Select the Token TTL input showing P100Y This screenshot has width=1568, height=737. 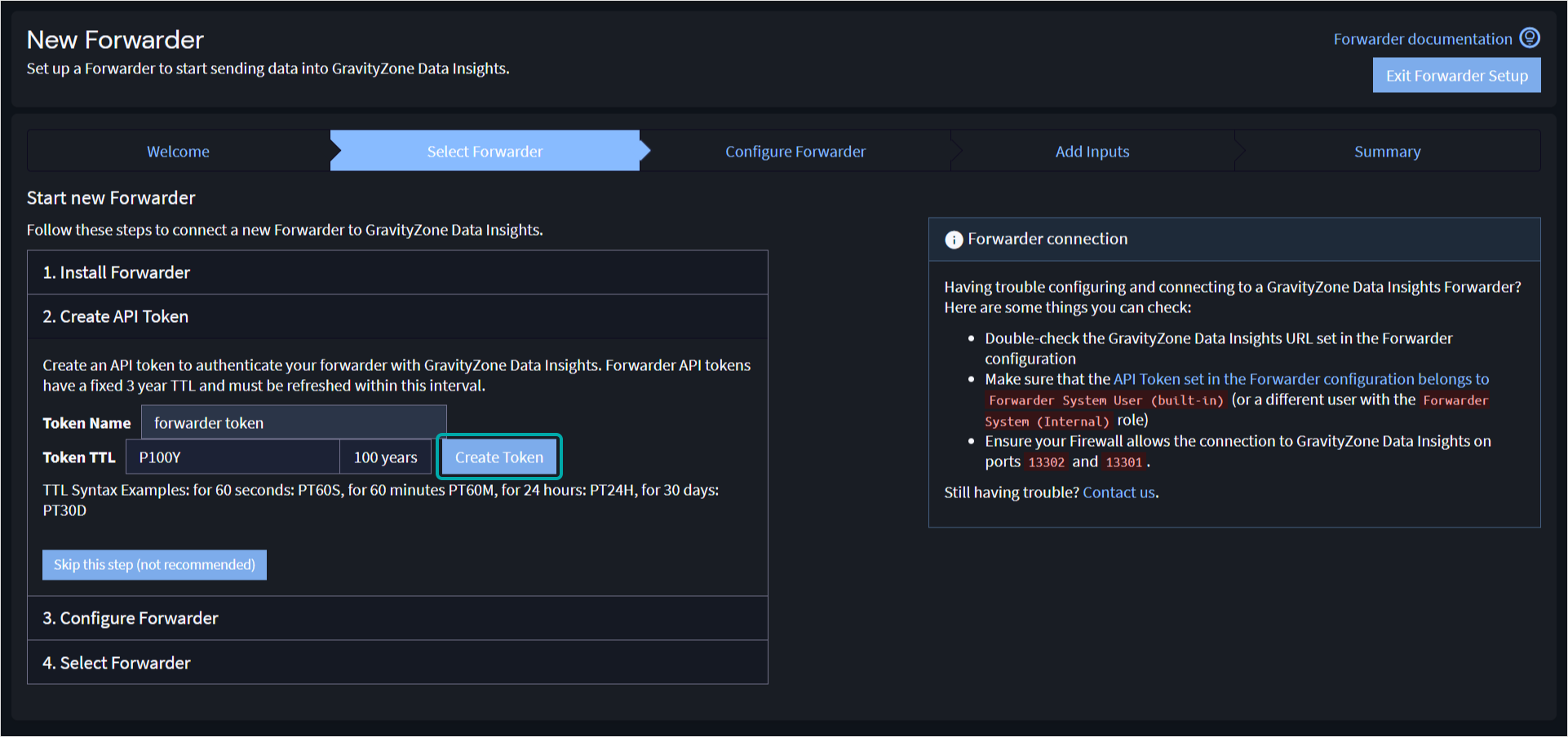pos(233,457)
